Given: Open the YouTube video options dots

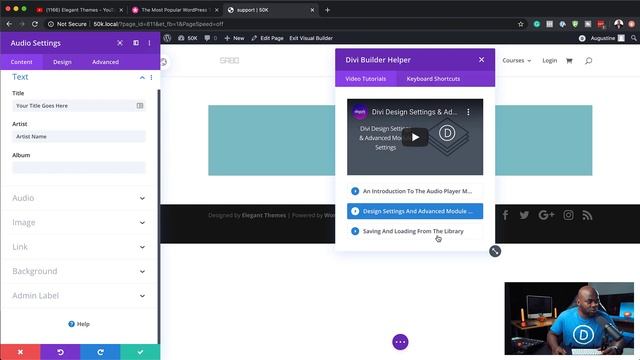Looking at the screenshot, I should click(x=468, y=112).
